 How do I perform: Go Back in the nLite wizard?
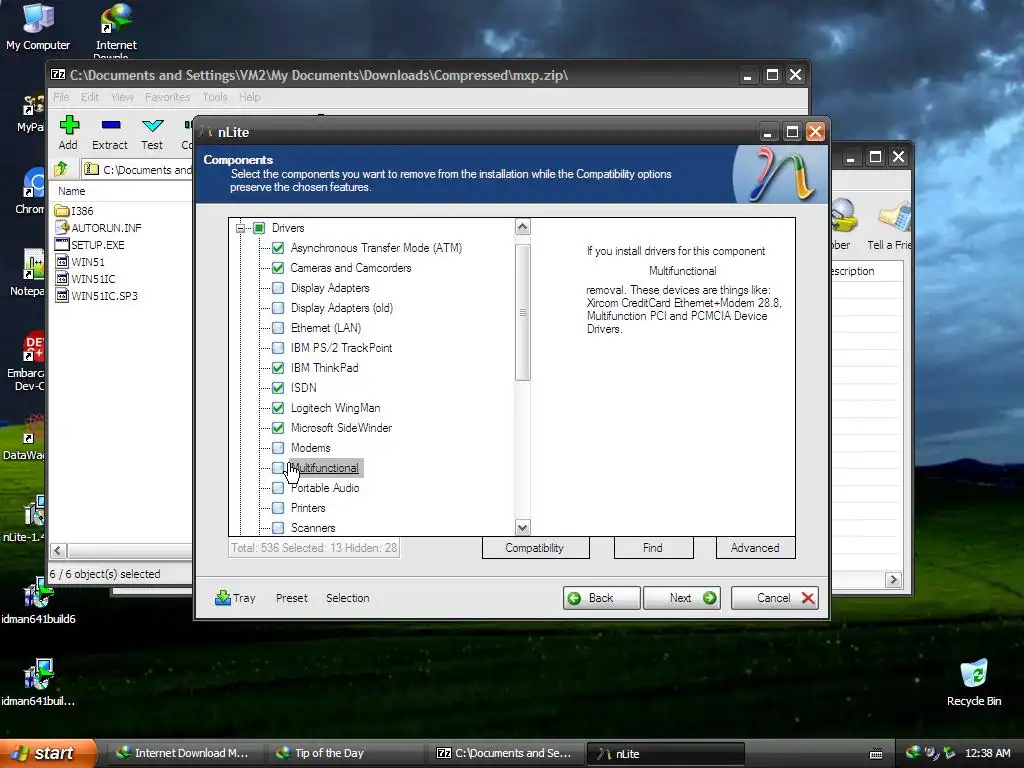(x=601, y=598)
